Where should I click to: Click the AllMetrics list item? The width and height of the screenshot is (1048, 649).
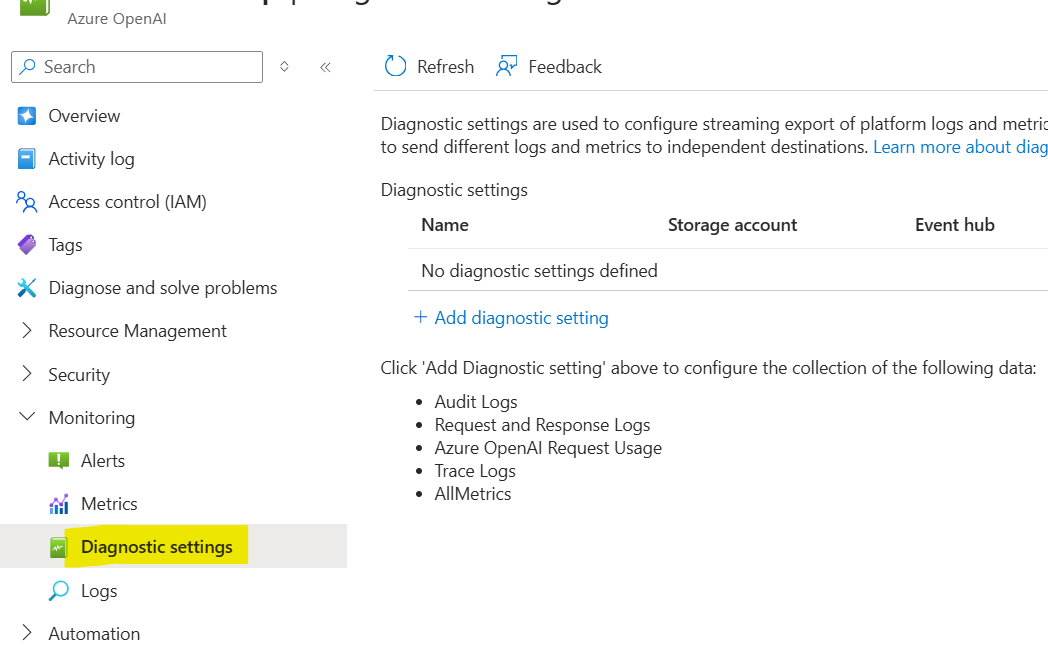pyautogui.click(x=473, y=494)
